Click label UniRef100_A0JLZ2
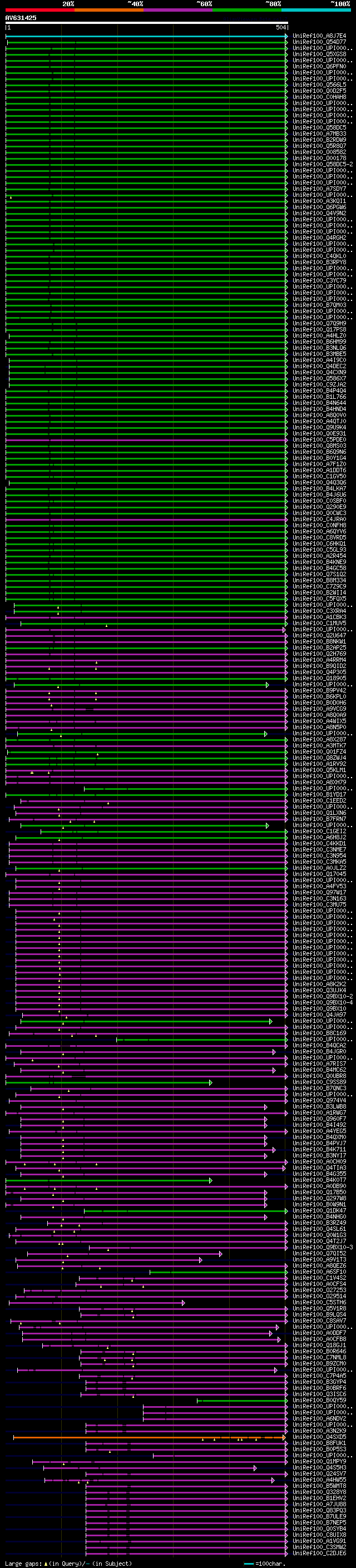356x1568 pixels. 319,868
